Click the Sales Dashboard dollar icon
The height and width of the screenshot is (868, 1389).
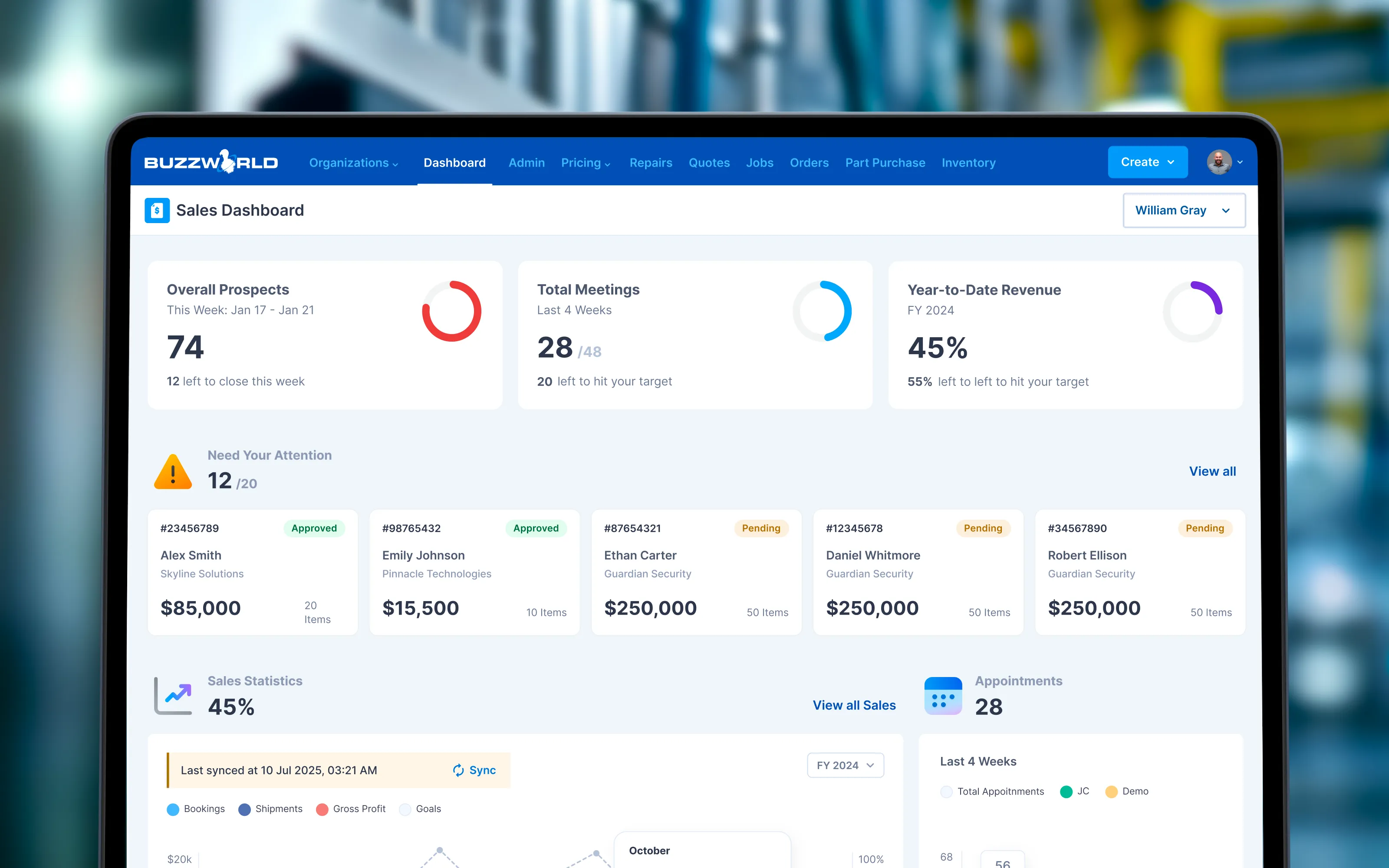[157, 210]
